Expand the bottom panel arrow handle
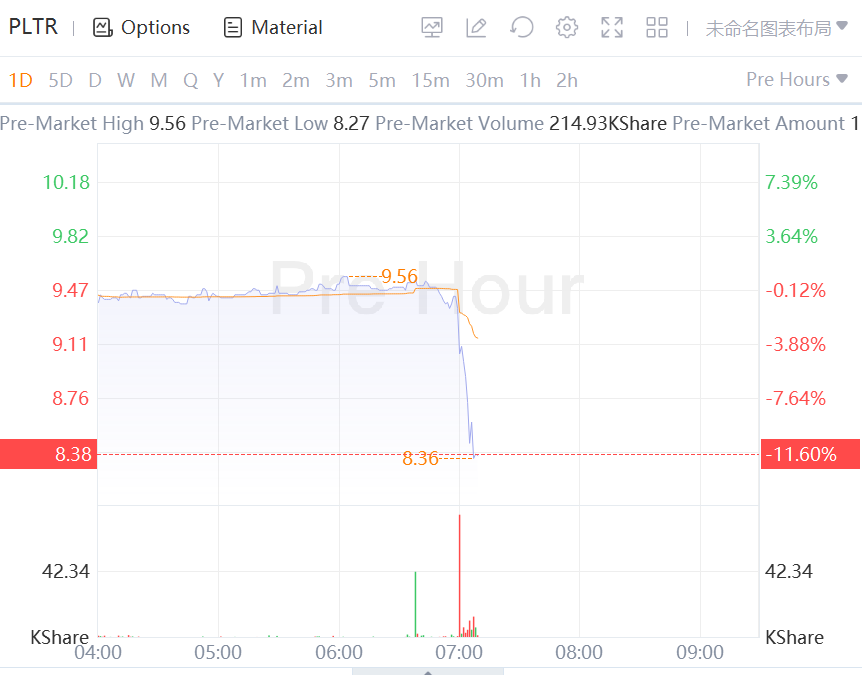The height and width of the screenshot is (675, 862). coord(429,671)
